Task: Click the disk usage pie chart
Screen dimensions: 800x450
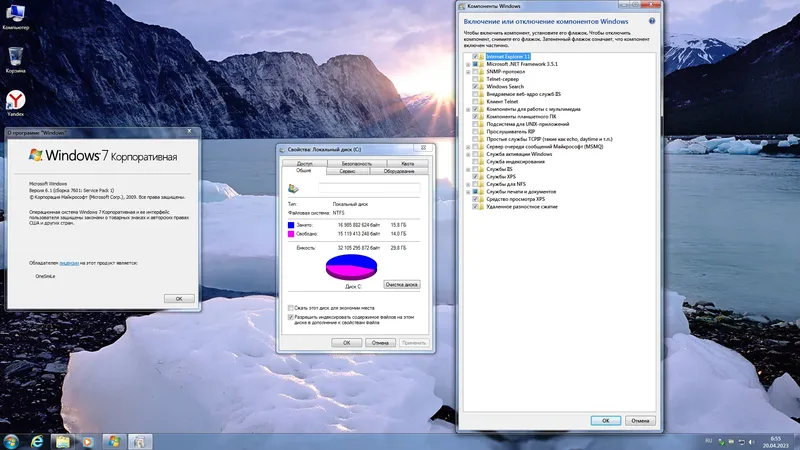Action: pyautogui.click(x=351, y=267)
